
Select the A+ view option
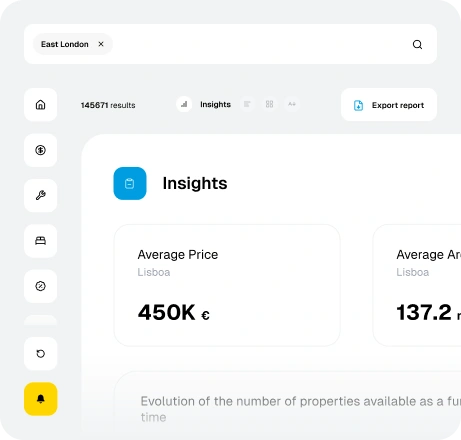(292, 104)
